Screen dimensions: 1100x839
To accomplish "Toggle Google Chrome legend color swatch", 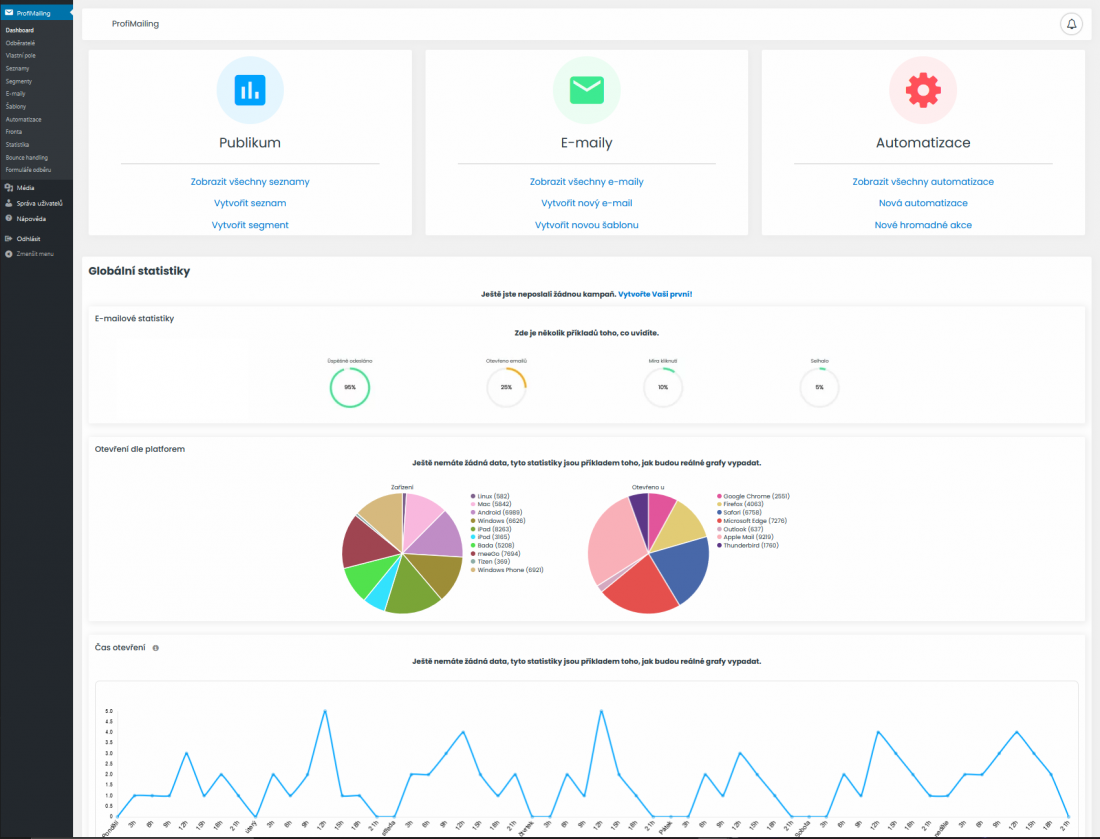I will (719, 496).
